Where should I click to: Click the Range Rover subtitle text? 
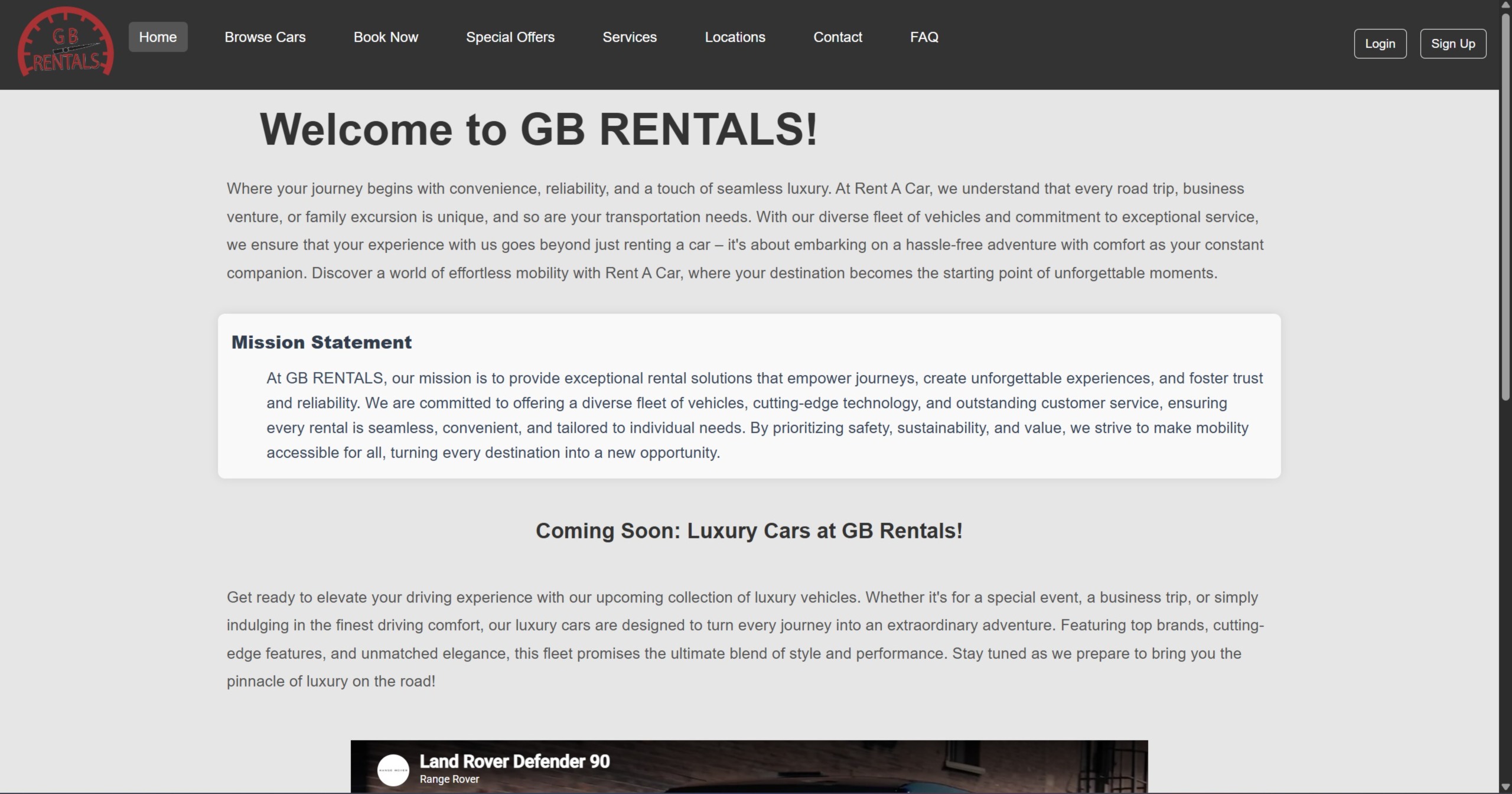[448, 779]
